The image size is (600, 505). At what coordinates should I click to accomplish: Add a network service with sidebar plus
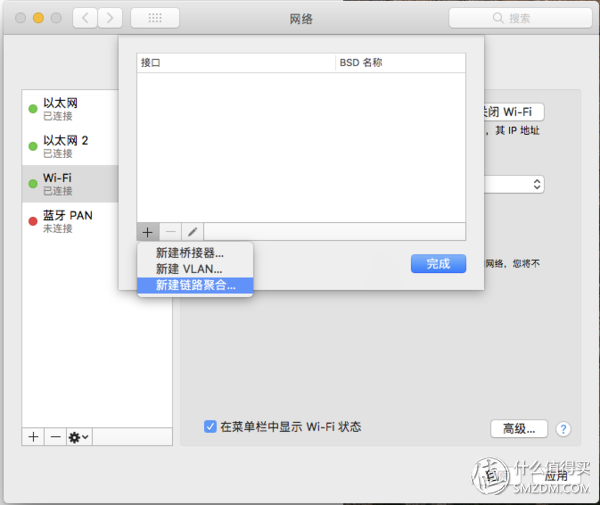(33, 437)
